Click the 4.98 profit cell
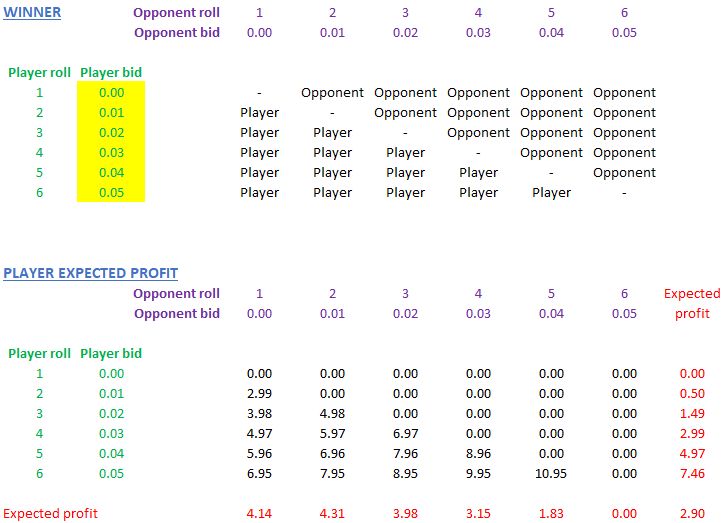The image size is (725, 523). [332, 413]
